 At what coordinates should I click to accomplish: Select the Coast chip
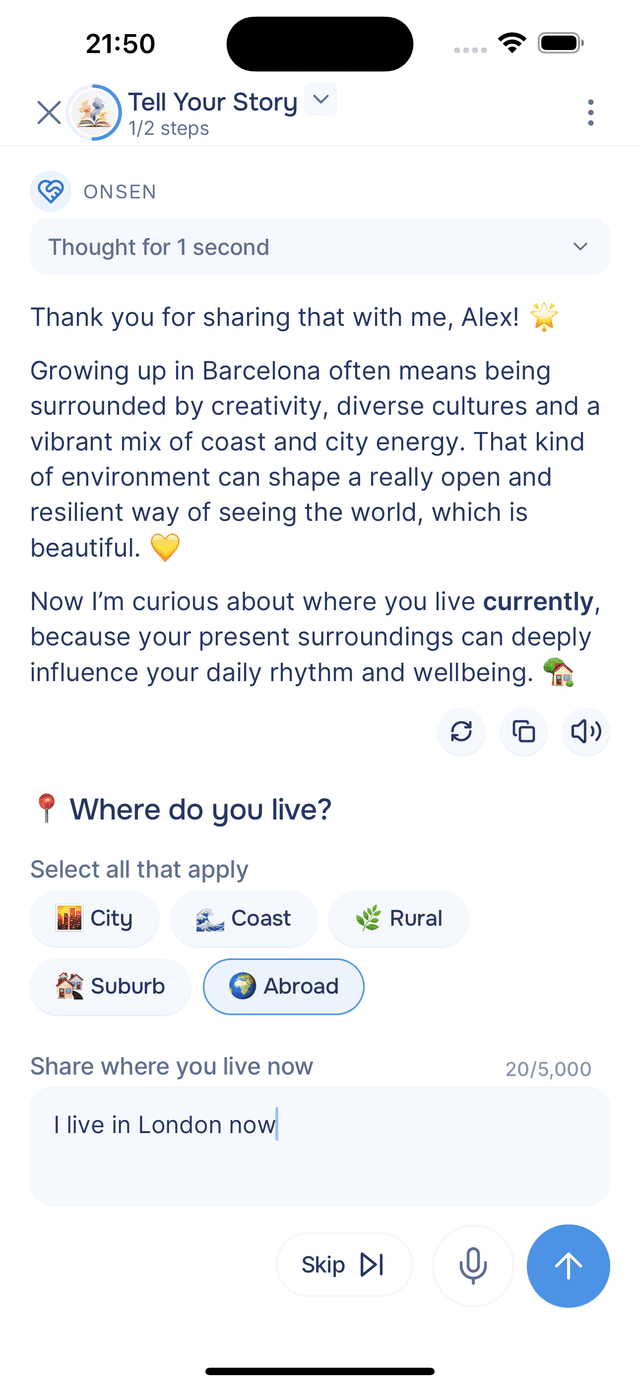(243, 918)
